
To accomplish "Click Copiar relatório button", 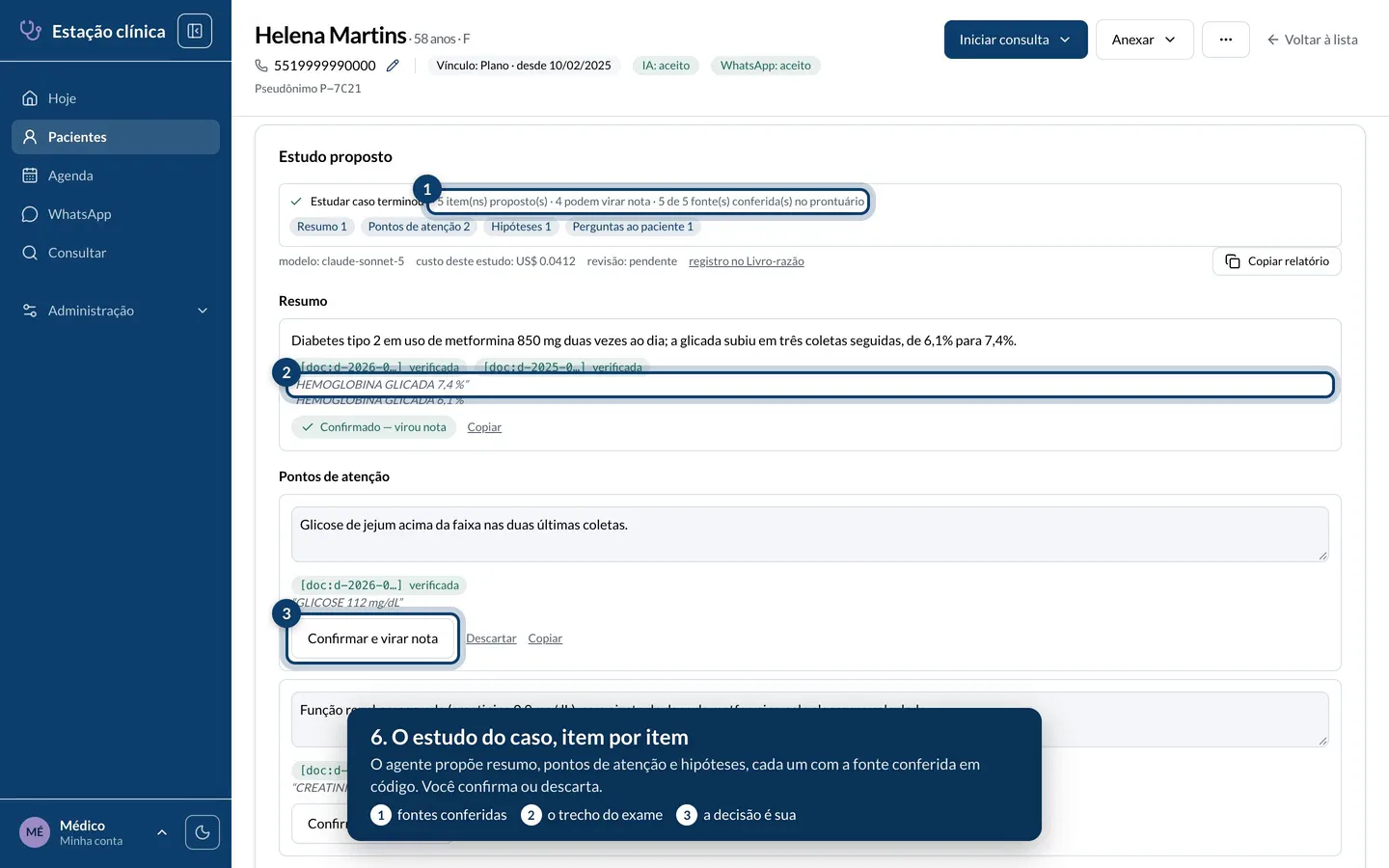I will 1277,261.
